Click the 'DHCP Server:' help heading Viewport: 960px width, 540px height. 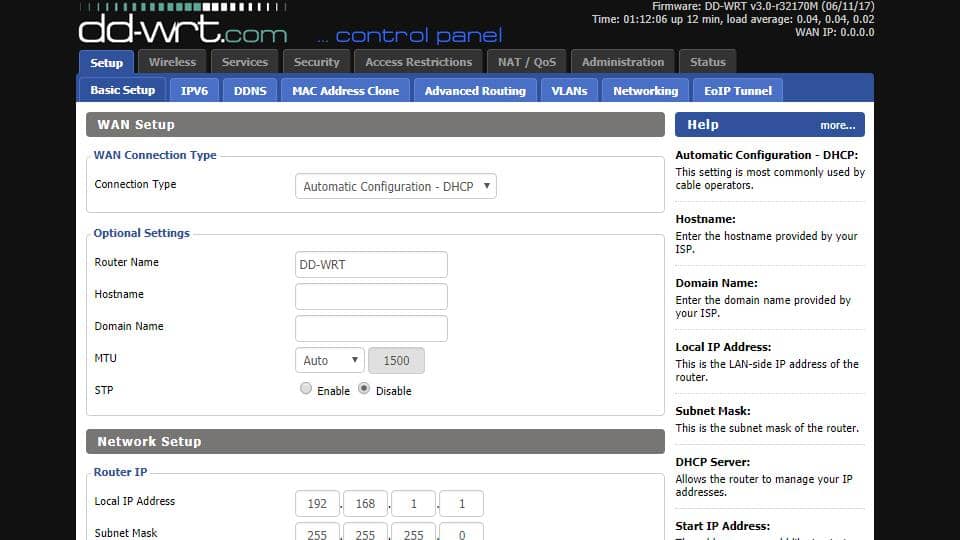(713, 462)
